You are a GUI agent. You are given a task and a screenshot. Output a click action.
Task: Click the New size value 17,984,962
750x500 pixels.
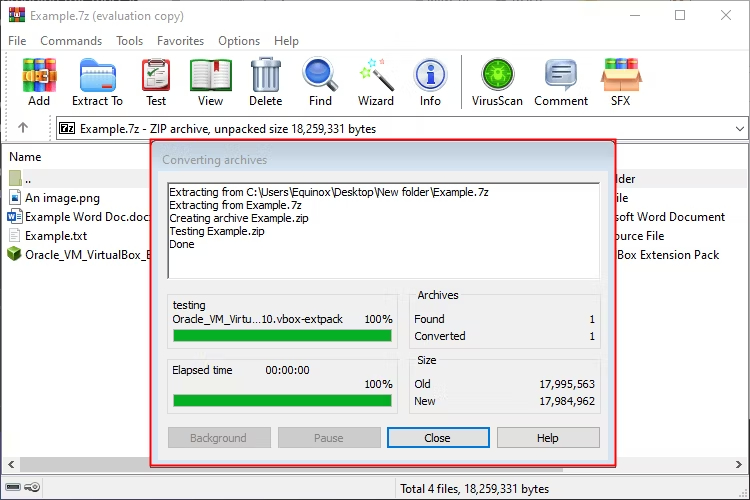567,401
